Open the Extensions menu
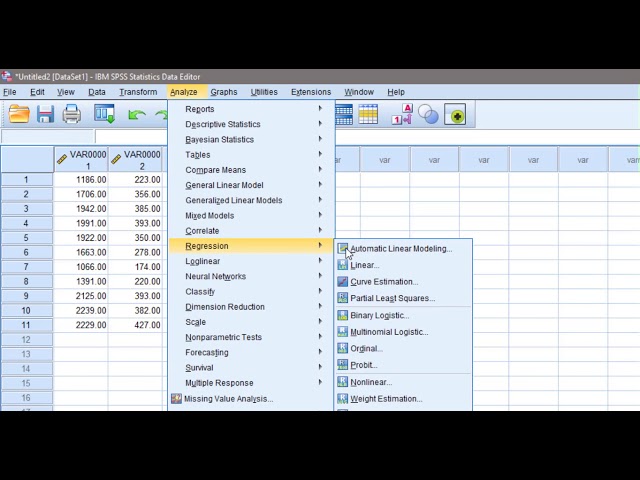Image resolution: width=640 pixels, height=480 pixels. click(311, 92)
